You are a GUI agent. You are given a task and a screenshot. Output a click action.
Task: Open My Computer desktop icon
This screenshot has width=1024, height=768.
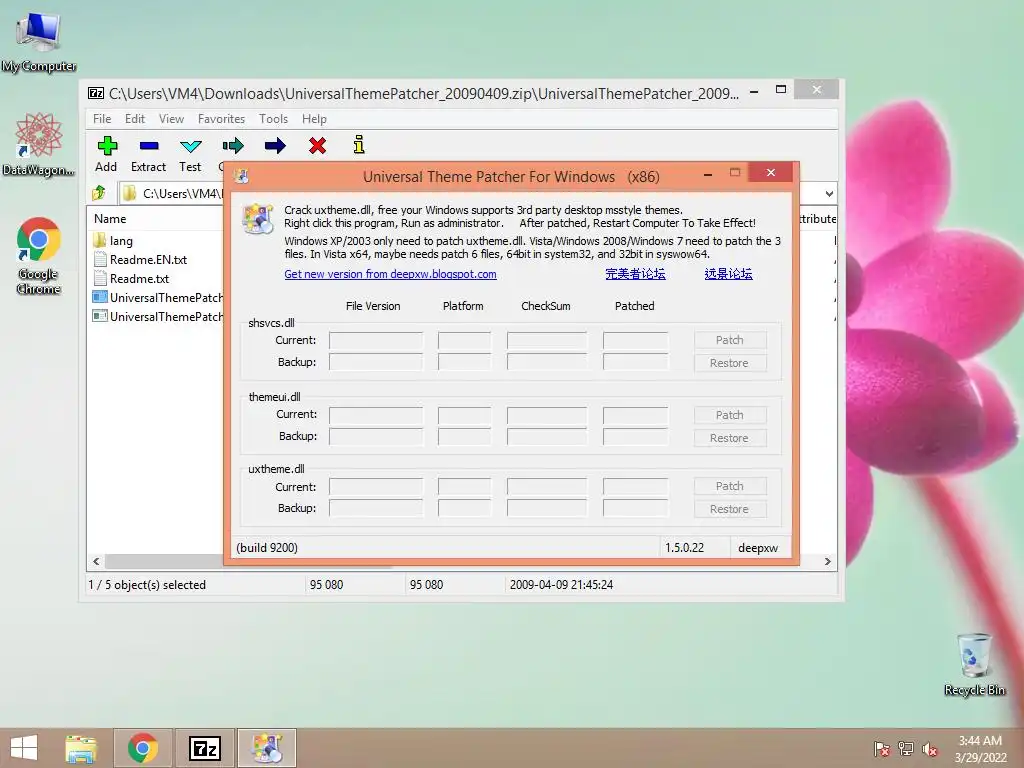coord(39,42)
